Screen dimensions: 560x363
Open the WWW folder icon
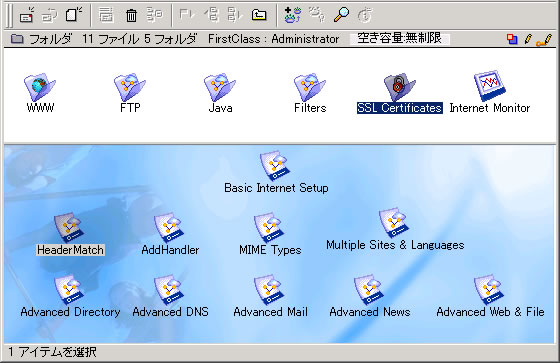pyautogui.click(x=40, y=88)
